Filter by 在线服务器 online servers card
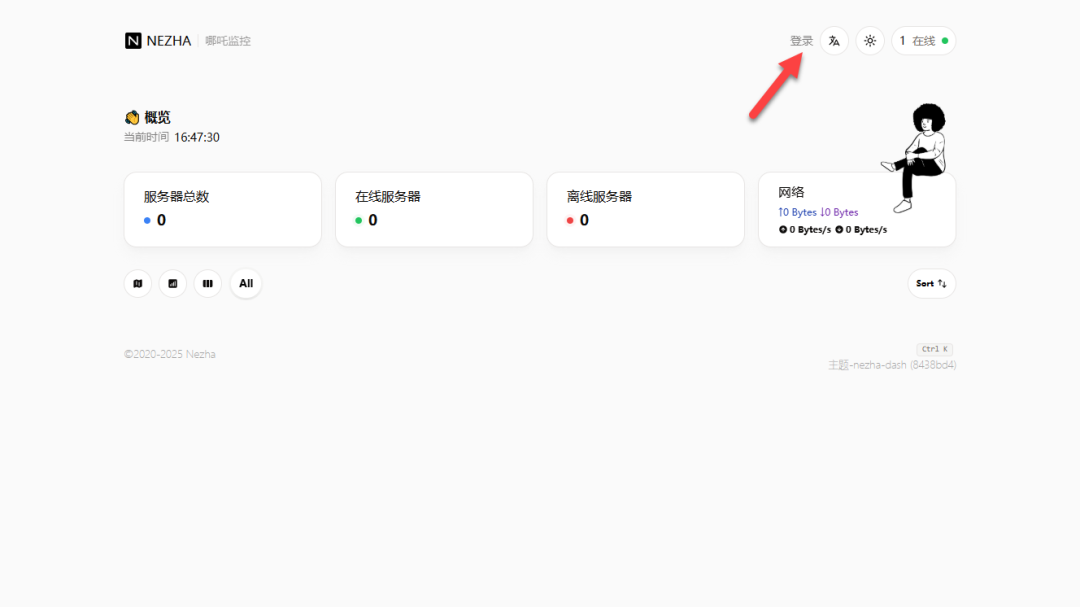The image size is (1080, 607). click(434, 209)
